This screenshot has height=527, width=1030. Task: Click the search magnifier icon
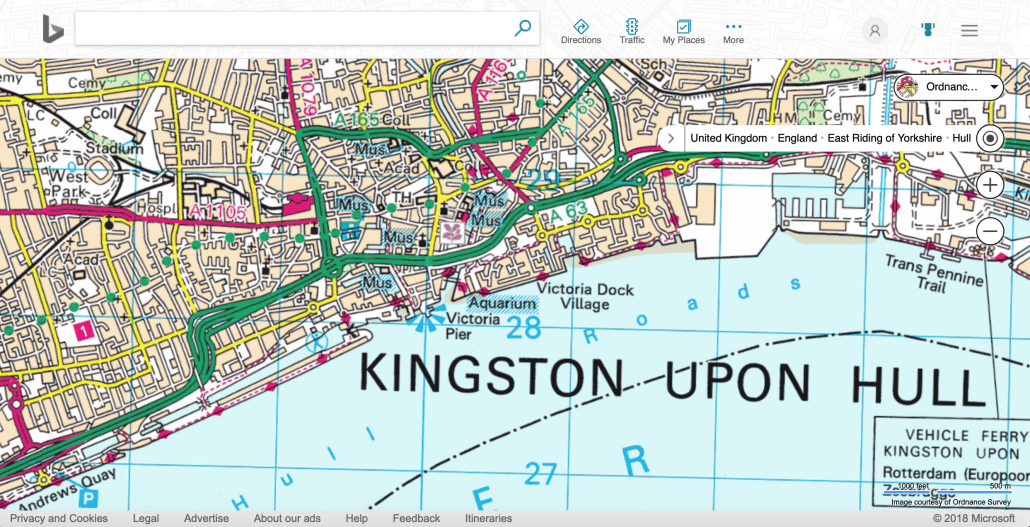[522, 29]
